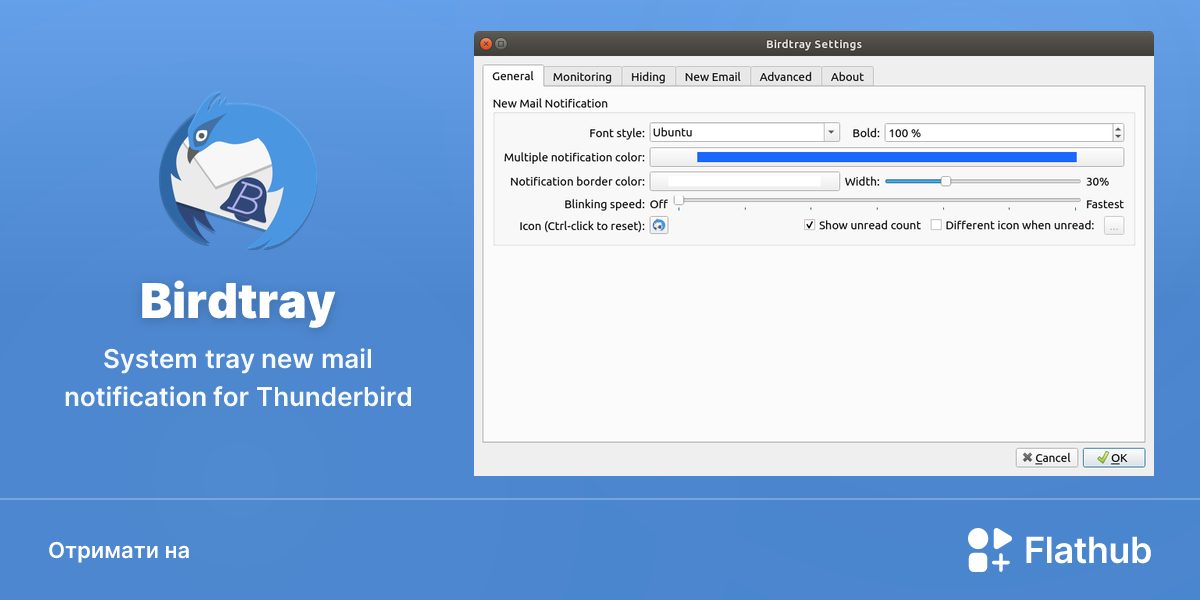
Task: Click the Birdtray Thunderbird logo
Action: pos(238,171)
